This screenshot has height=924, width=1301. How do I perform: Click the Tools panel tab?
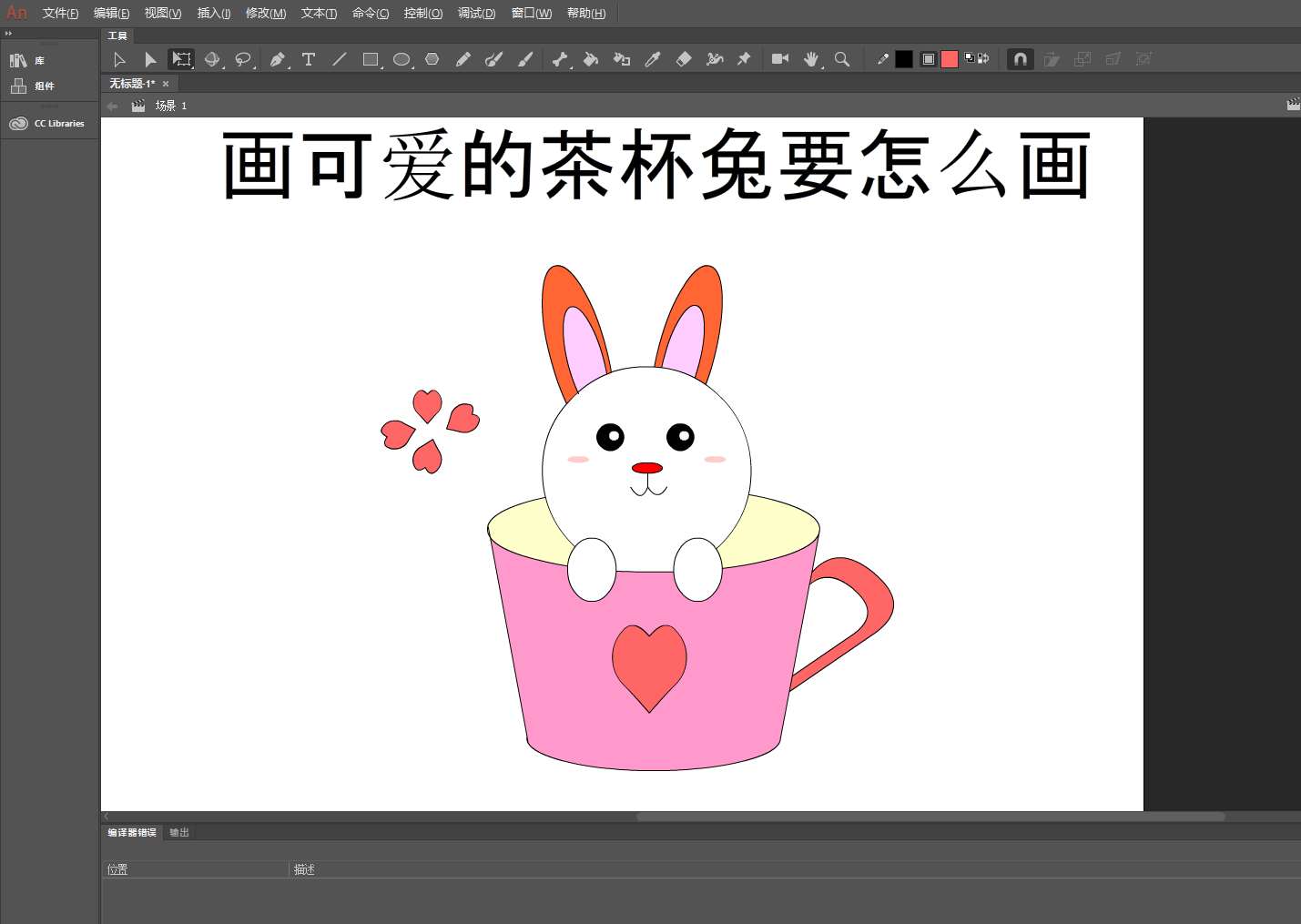pos(117,36)
